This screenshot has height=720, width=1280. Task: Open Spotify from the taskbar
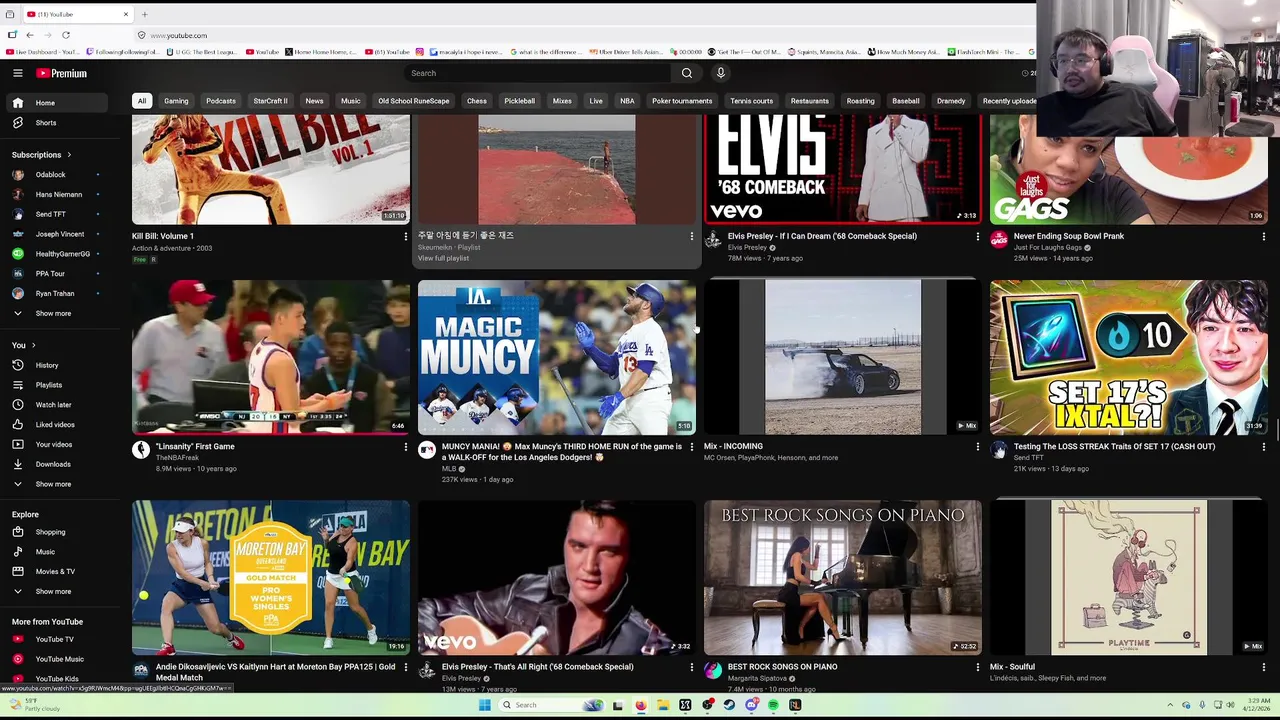pos(773,705)
